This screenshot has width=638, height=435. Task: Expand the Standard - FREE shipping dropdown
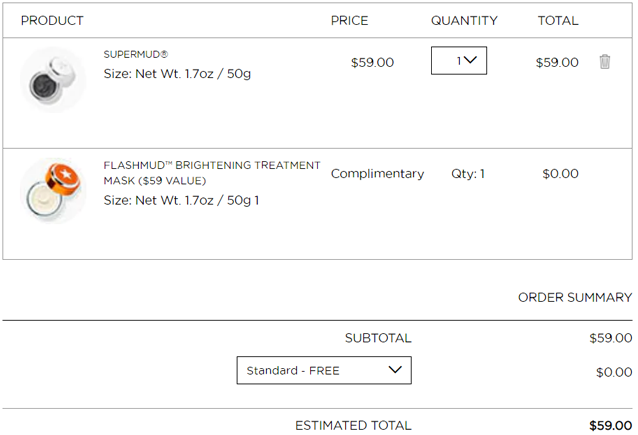click(x=324, y=370)
